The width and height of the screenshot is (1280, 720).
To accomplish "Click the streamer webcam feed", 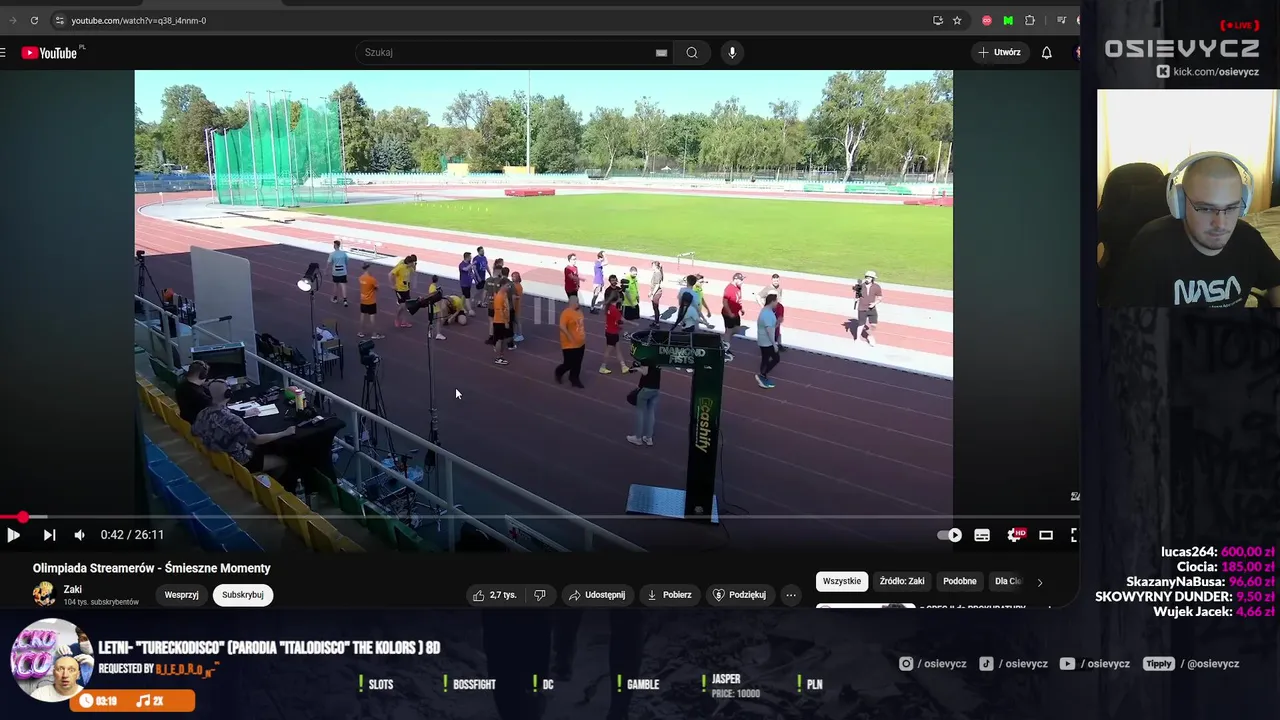I will pos(1188,198).
